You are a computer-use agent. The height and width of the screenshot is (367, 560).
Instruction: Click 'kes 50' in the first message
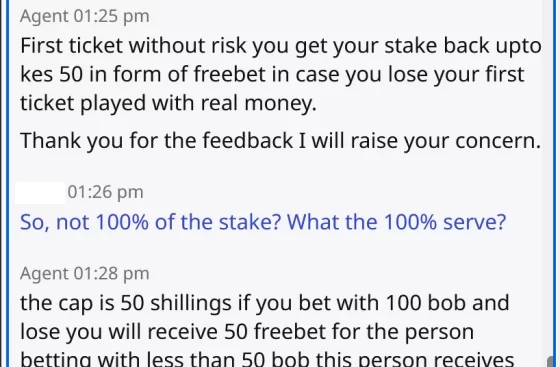[x=51, y=74]
